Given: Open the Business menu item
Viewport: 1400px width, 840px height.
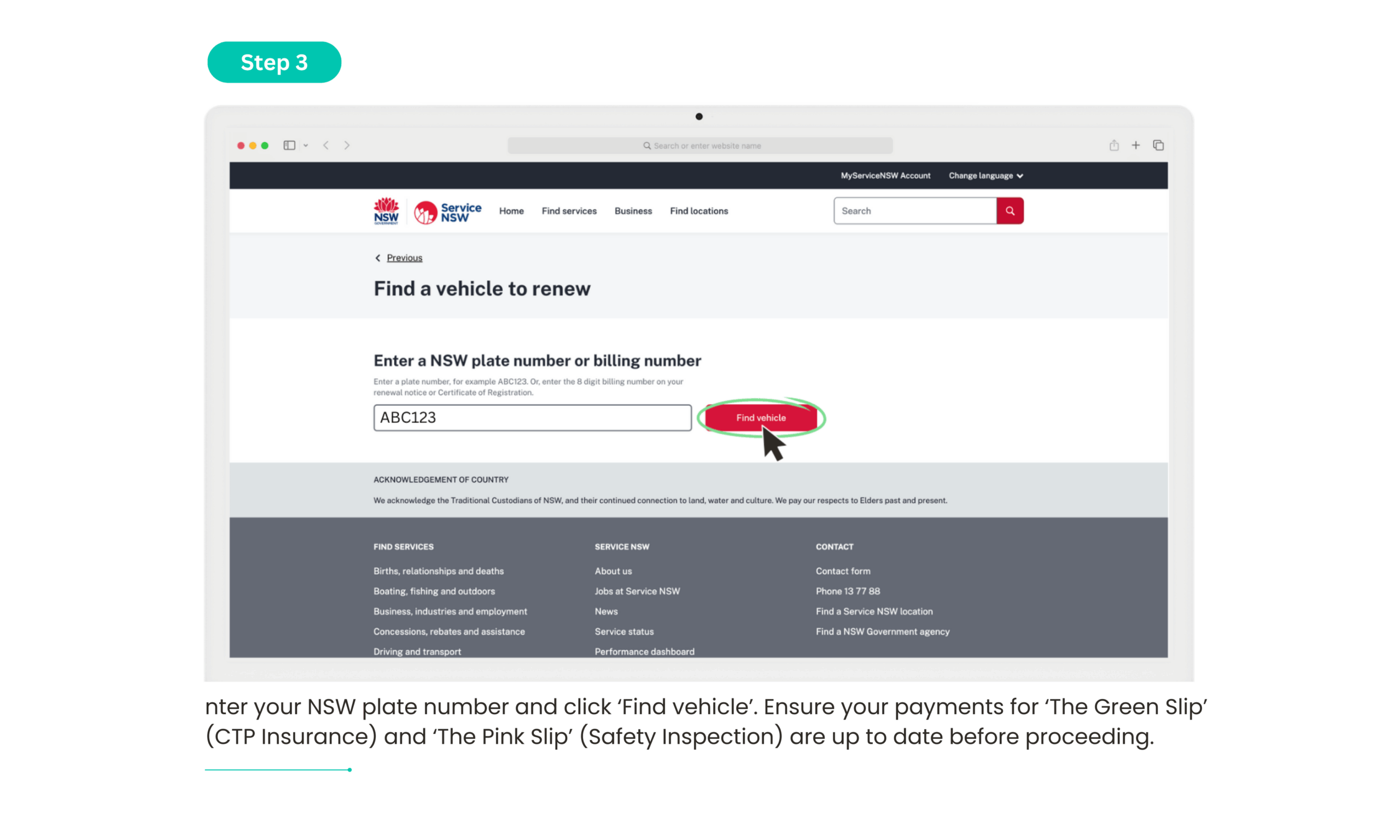Looking at the screenshot, I should coord(633,211).
